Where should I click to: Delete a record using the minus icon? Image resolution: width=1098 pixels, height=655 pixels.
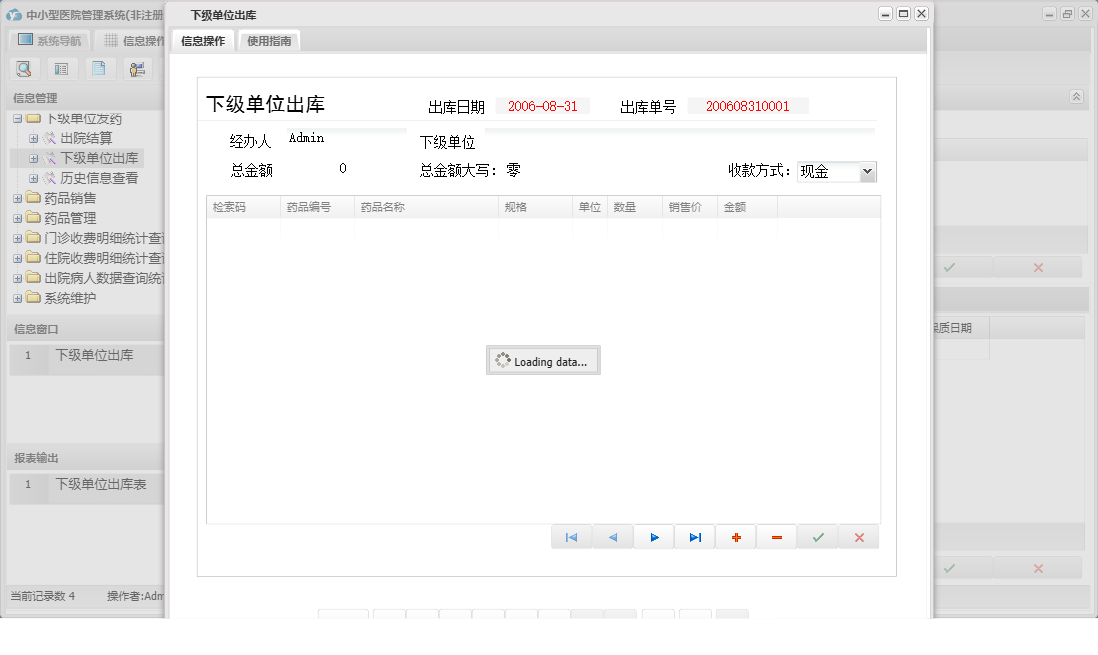coord(776,537)
